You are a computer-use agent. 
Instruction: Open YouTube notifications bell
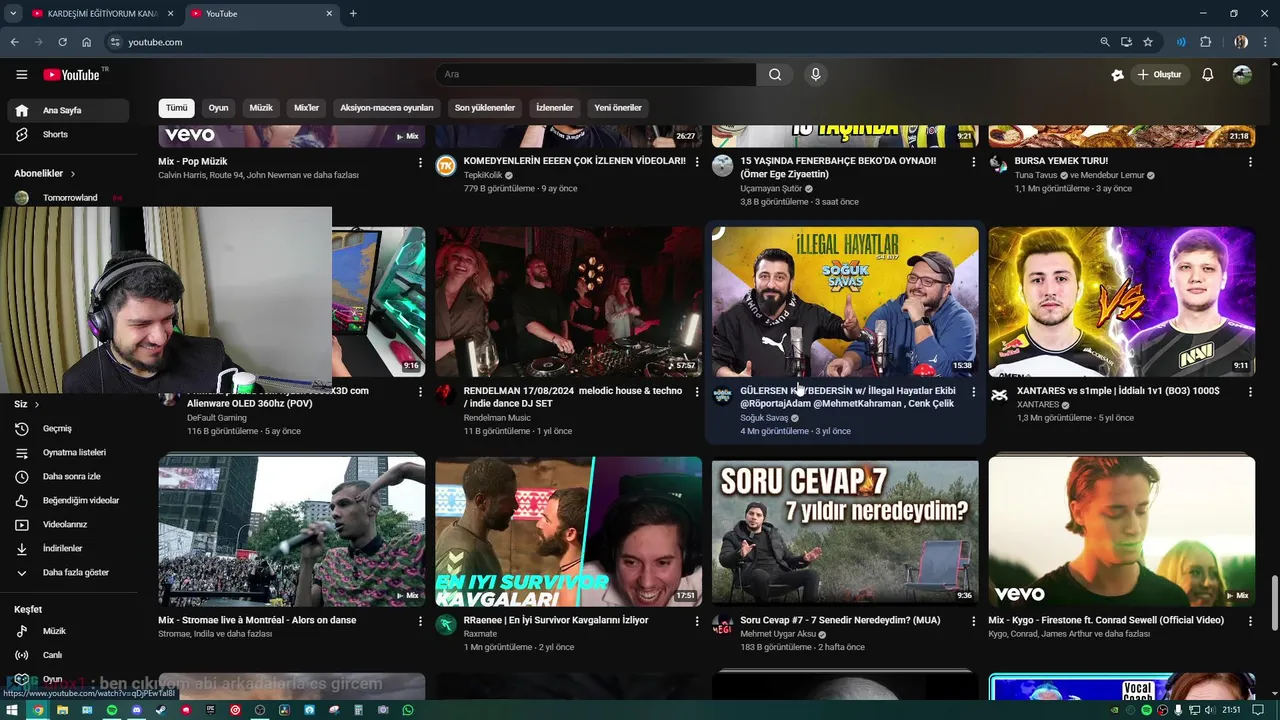[1207, 74]
